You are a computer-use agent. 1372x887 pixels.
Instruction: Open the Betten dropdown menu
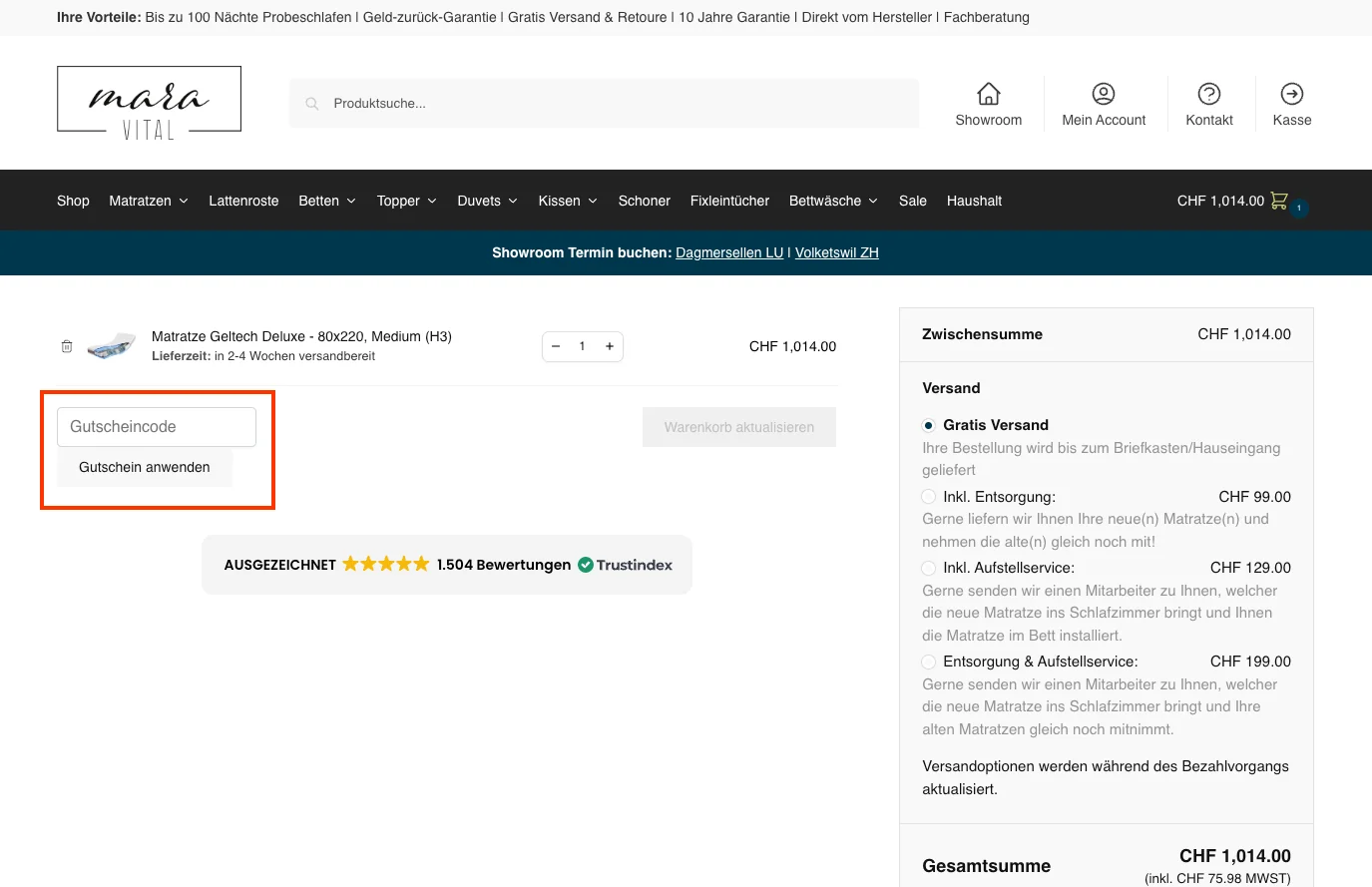[x=326, y=201]
